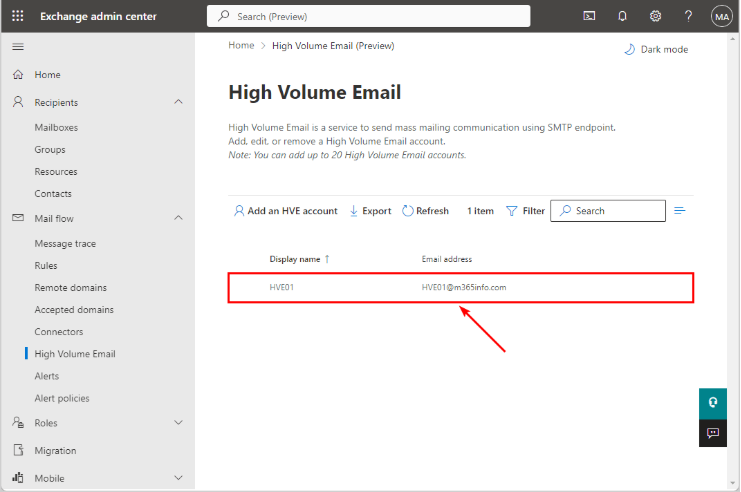This screenshot has height=492, width=741.
Task: Expand the Roles section
Action: click(178, 423)
